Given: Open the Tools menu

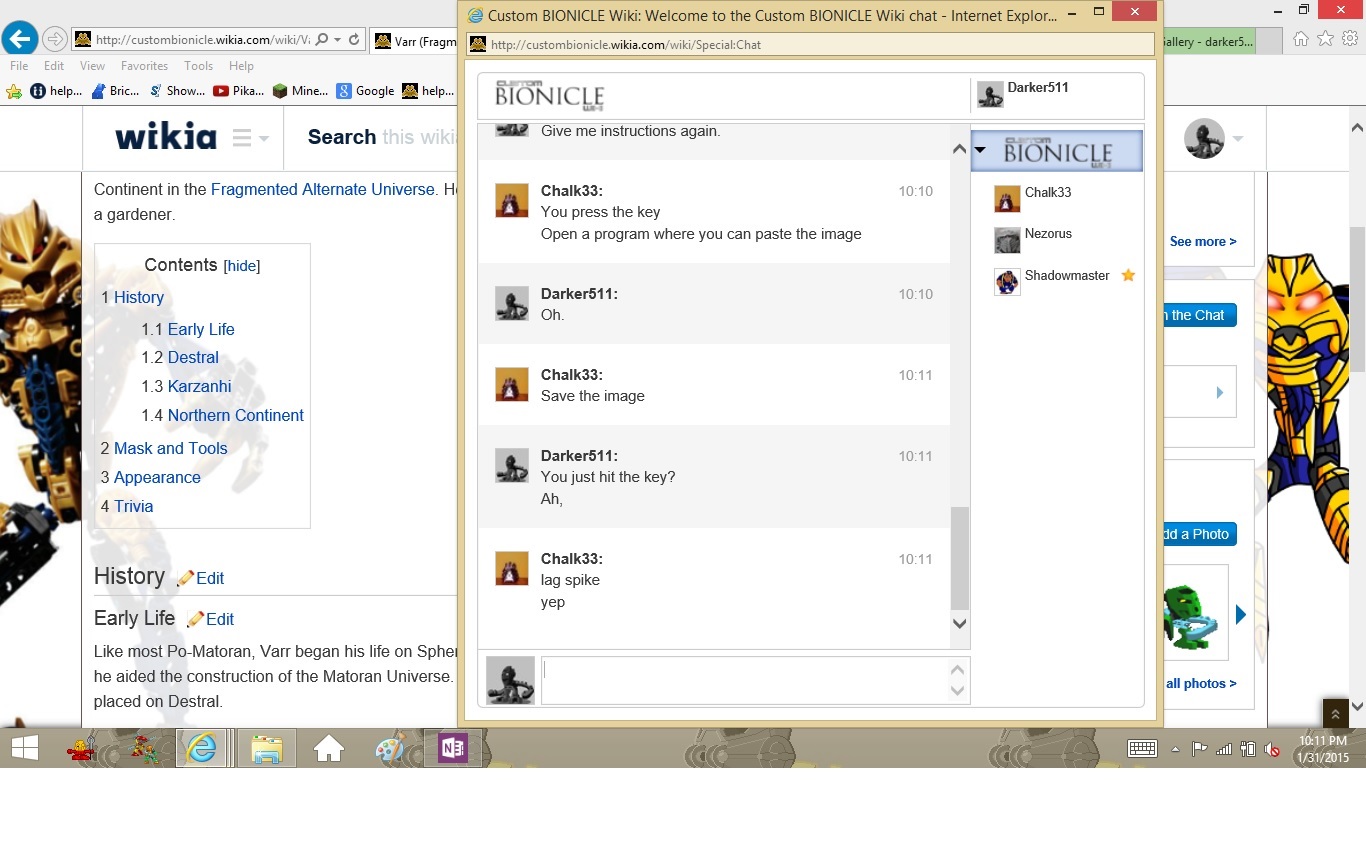Looking at the screenshot, I should 198,66.
